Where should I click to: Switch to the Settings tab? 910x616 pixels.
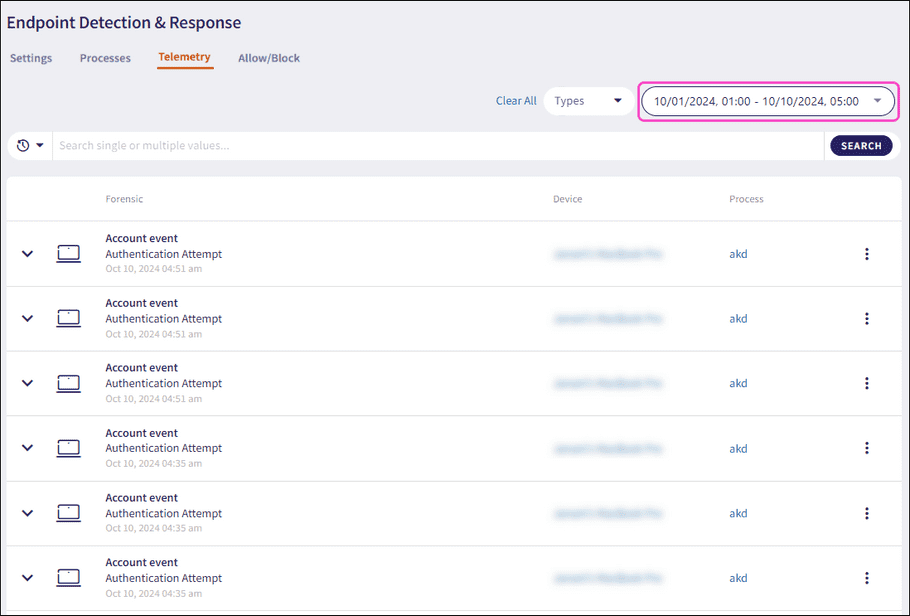click(x=31, y=58)
